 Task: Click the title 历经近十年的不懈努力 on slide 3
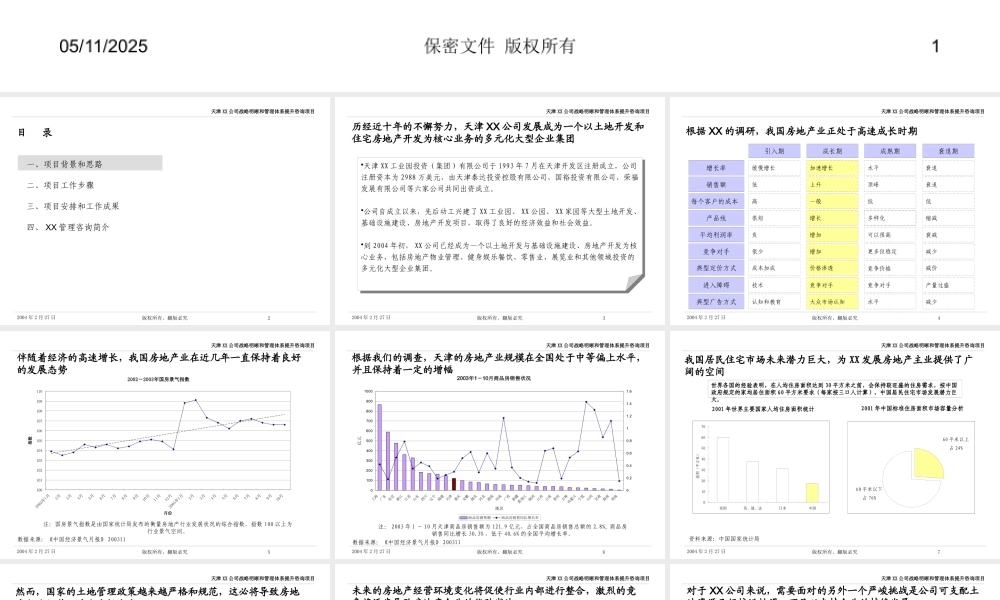(x=498, y=132)
